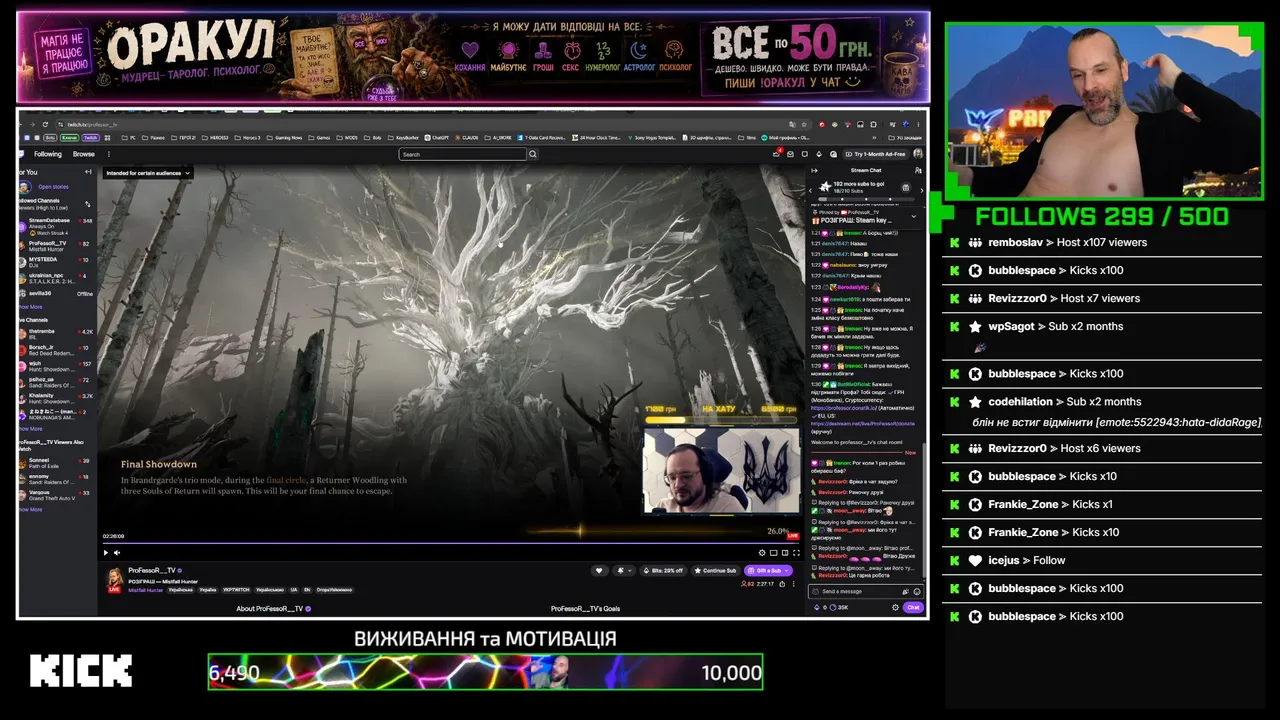Expand the pinned РОЗІГРАШ chat message
The image size is (1280, 720).
(x=913, y=216)
